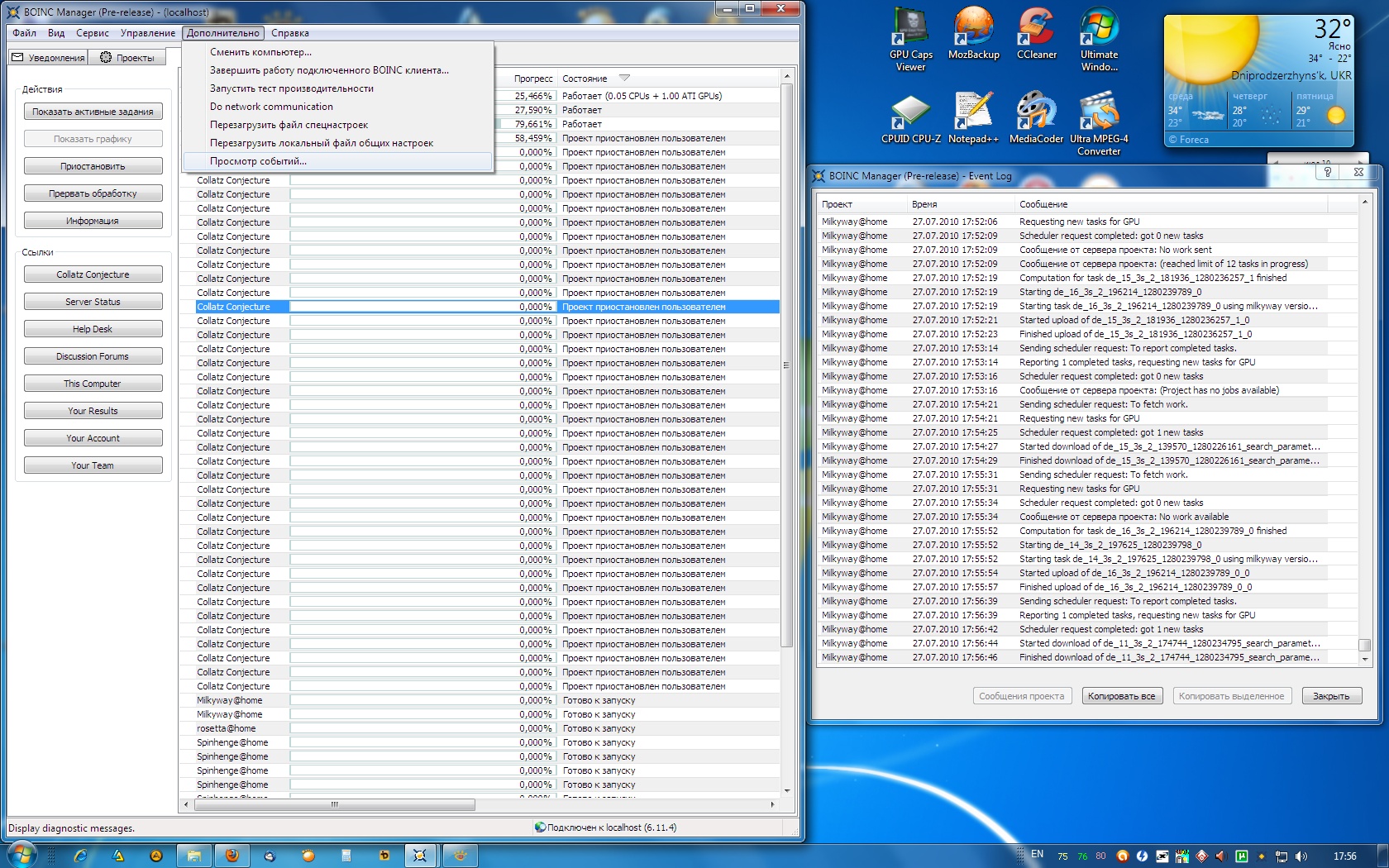
Task: Click Информация button
Action: click(93, 221)
